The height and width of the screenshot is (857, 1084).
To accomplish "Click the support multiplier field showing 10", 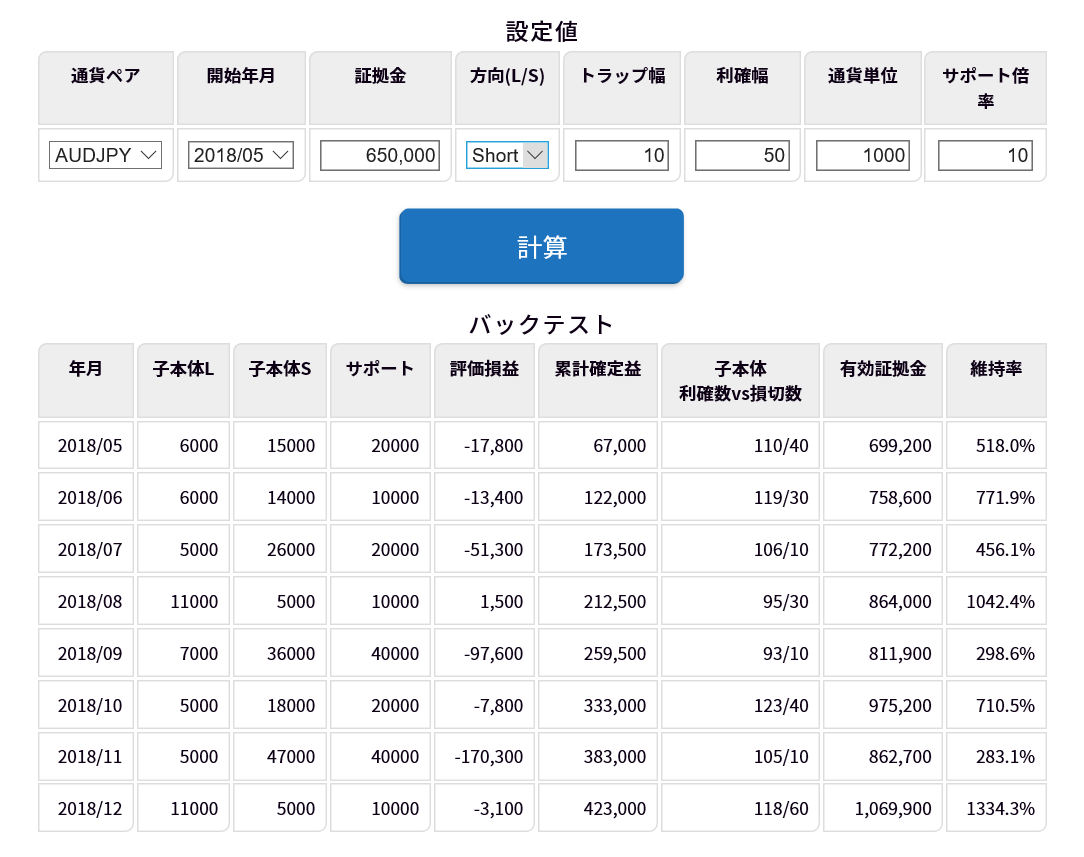I will 985,155.
